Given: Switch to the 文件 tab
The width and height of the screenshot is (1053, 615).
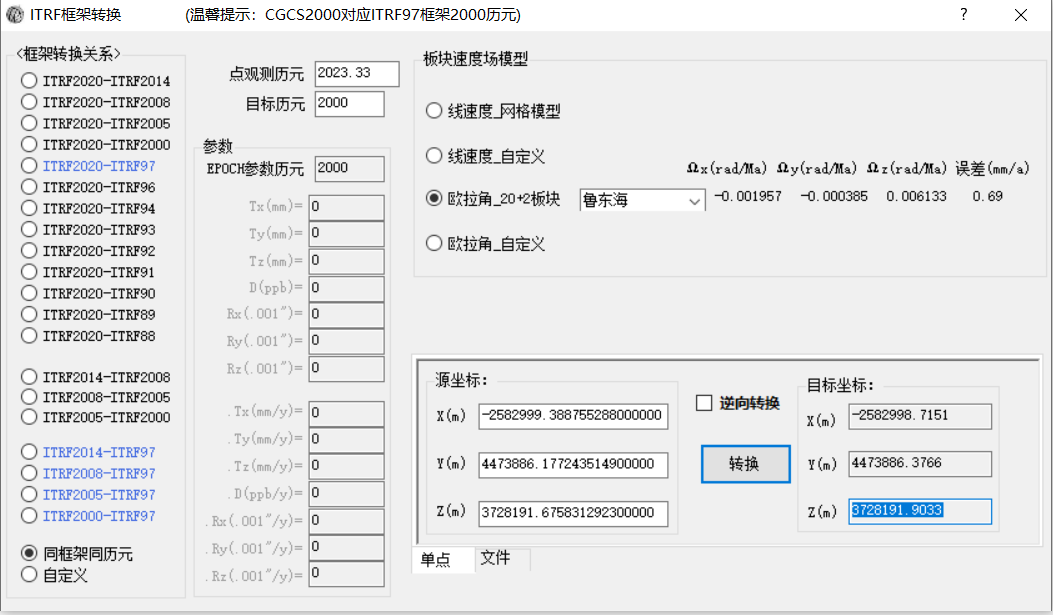Looking at the screenshot, I should [495, 559].
